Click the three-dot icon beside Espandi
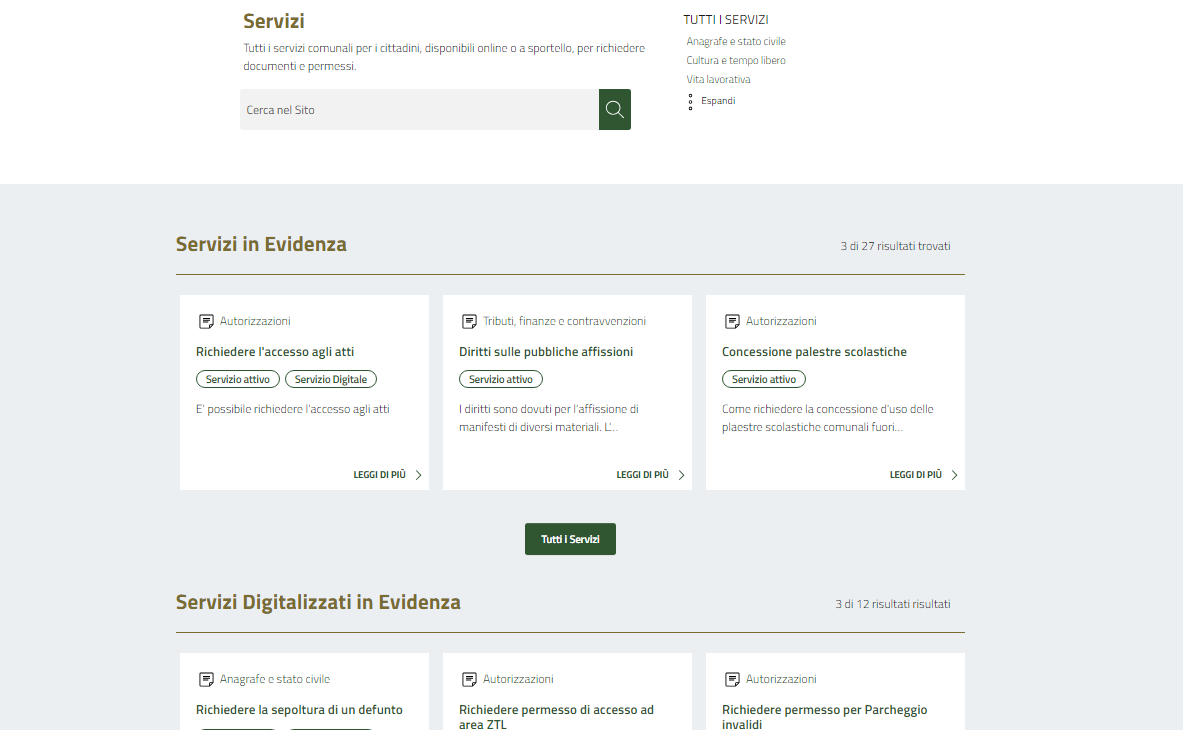1183x730 pixels. (x=690, y=101)
